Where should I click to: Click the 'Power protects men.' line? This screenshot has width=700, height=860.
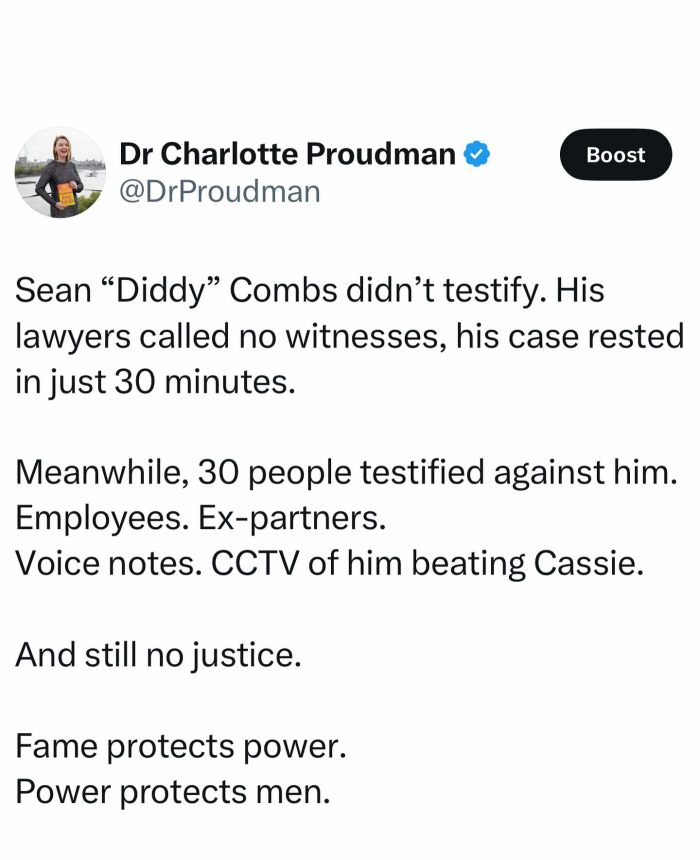pyautogui.click(x=172, y=792)
